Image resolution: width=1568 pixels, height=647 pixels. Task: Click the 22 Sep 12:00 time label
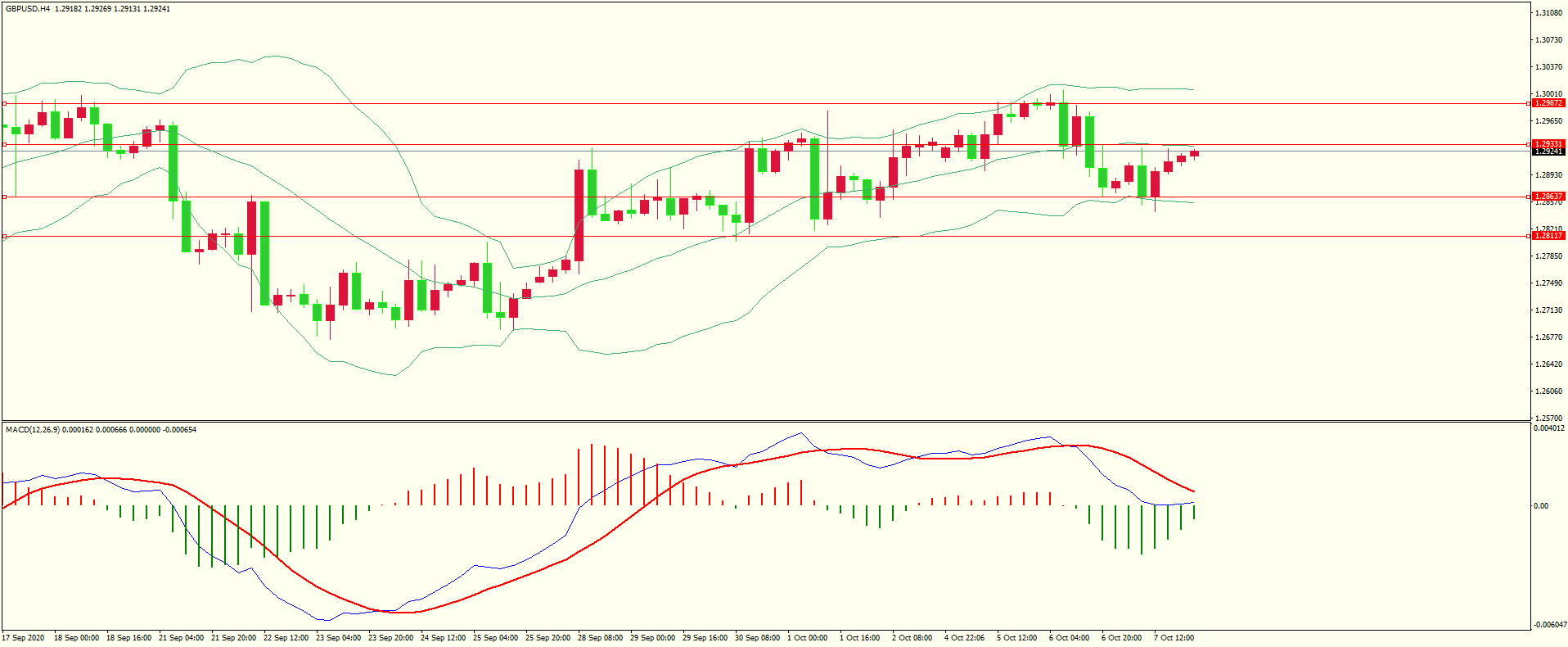[x=286, y=637]
